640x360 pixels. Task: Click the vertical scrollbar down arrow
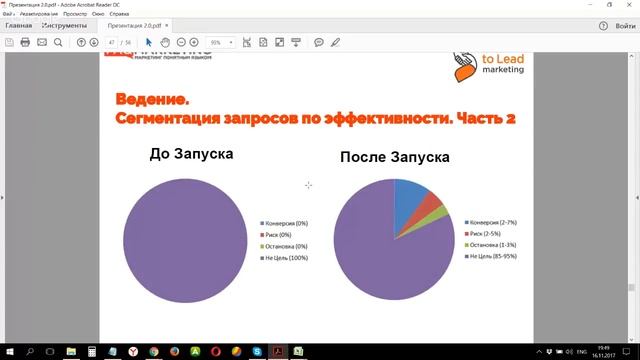click(x=631, y=339)
